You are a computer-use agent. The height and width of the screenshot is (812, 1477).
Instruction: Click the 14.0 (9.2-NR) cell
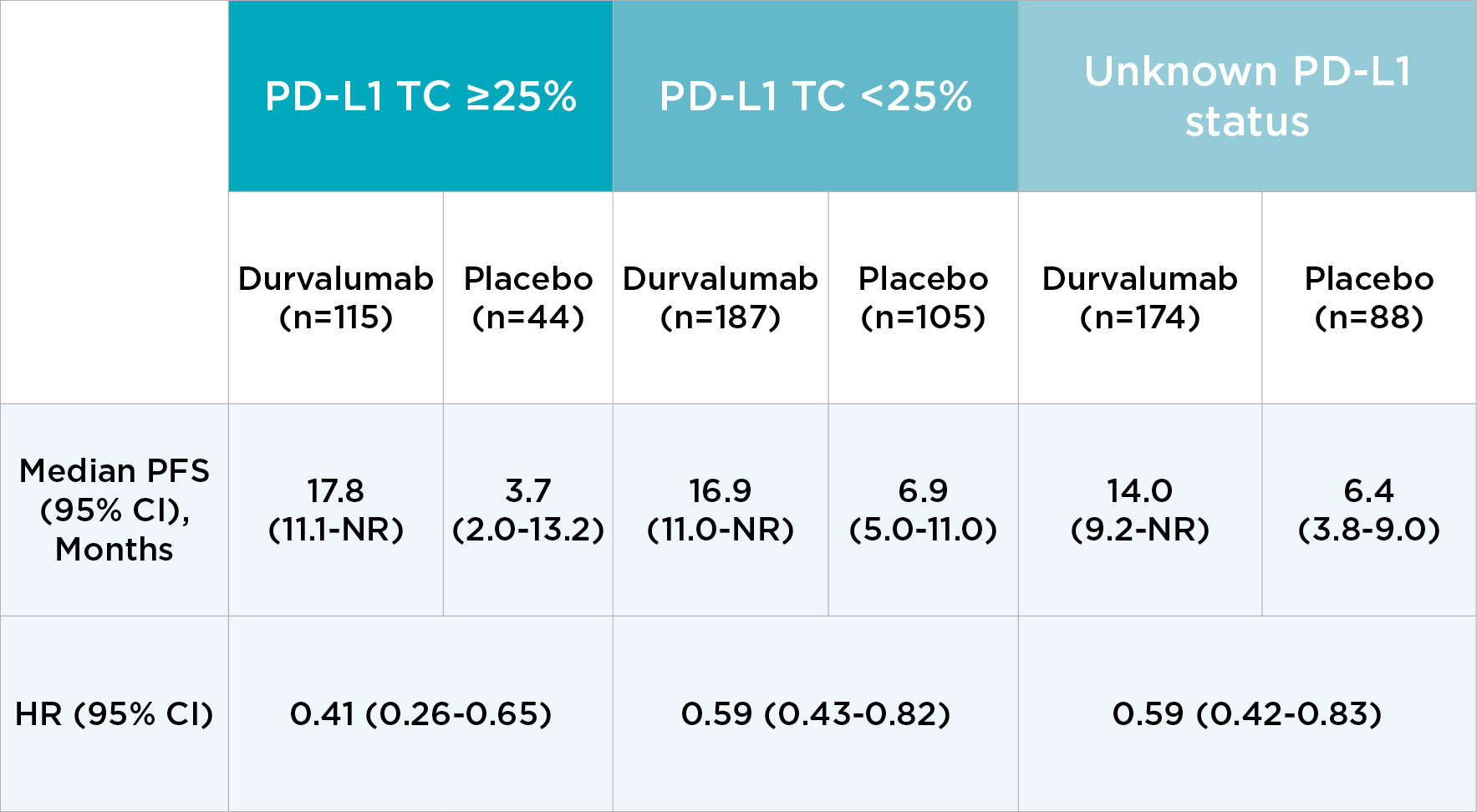(x=1140, y=510)
